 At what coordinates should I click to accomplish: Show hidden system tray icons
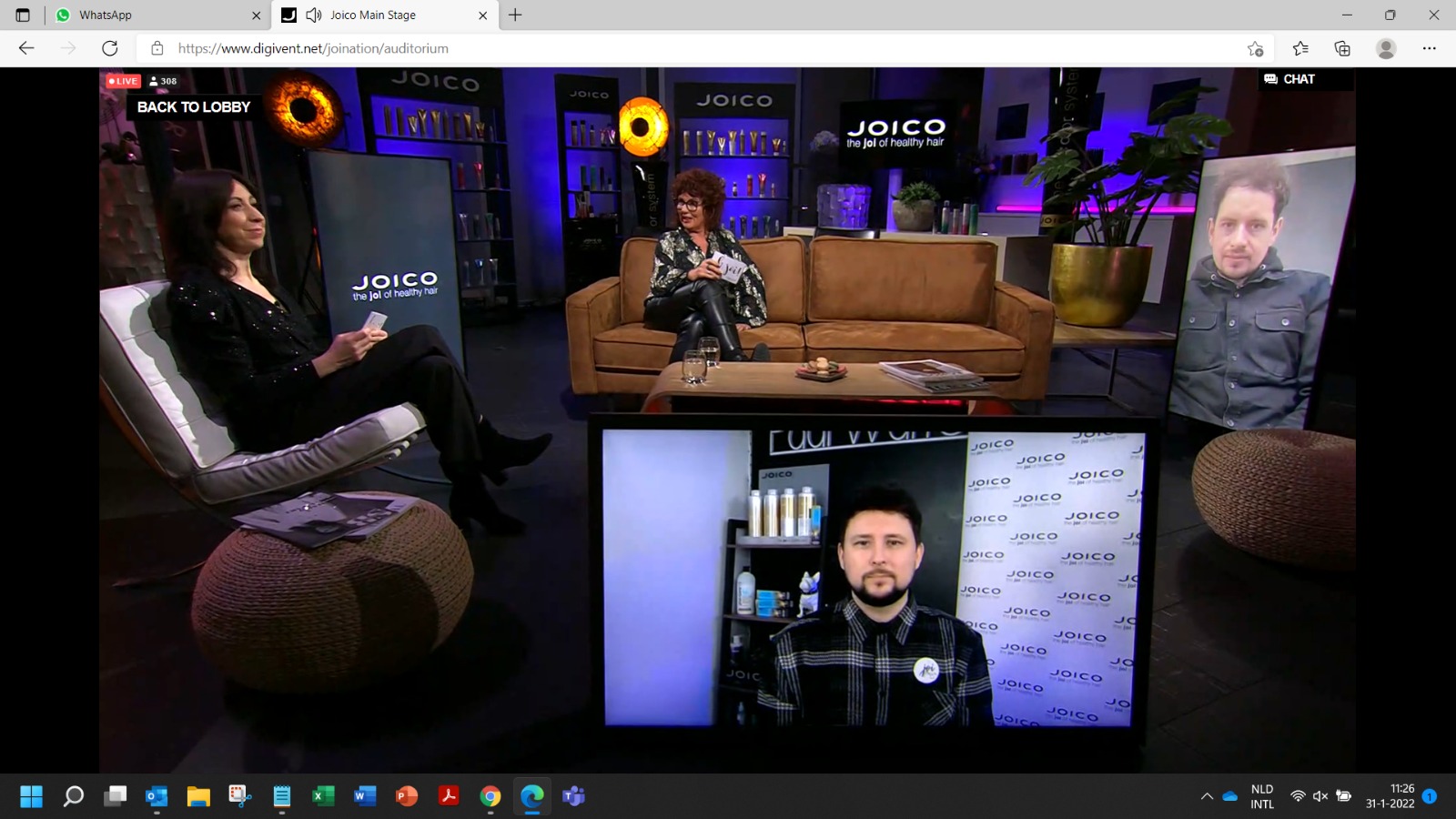(x=1207, y=796)
